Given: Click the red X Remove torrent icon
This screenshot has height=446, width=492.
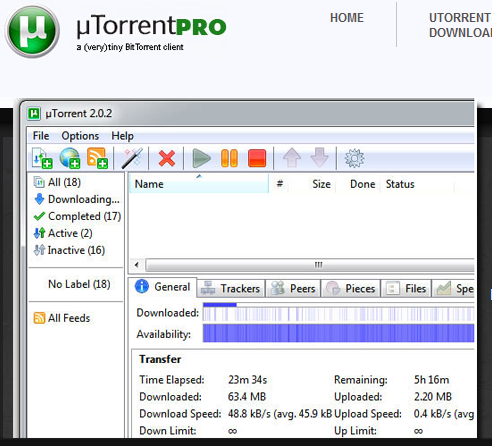Looking at the screenshot, I should click(x=167, y=158).
